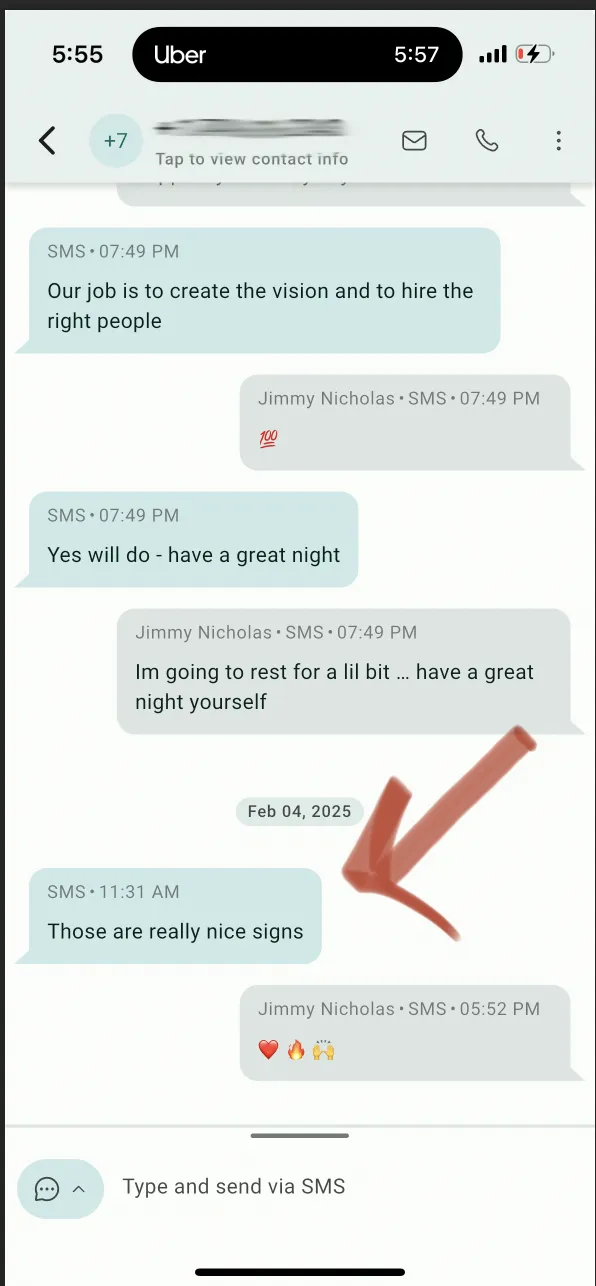
Task: Select the 'Im going to rest' message bubble
Action: [x=349, y=671]
